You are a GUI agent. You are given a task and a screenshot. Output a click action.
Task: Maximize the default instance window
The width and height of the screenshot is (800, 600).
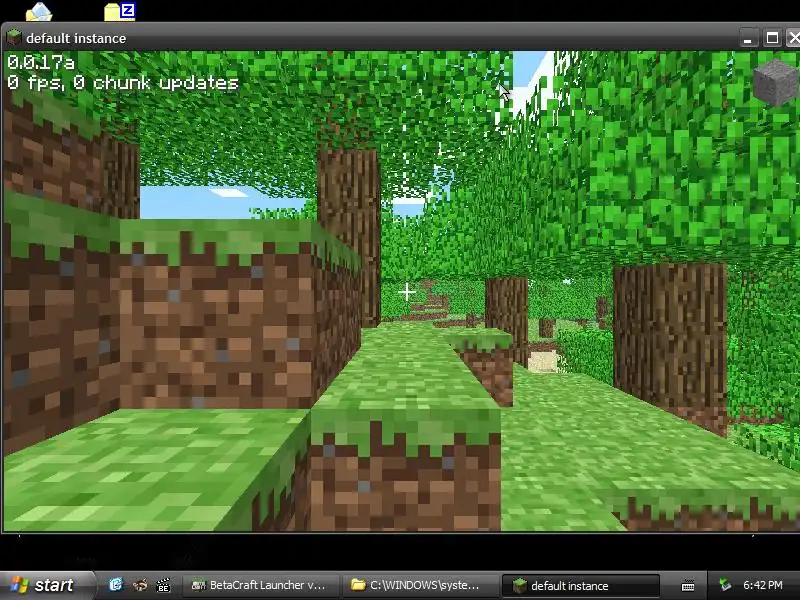[x=772, y=38]
